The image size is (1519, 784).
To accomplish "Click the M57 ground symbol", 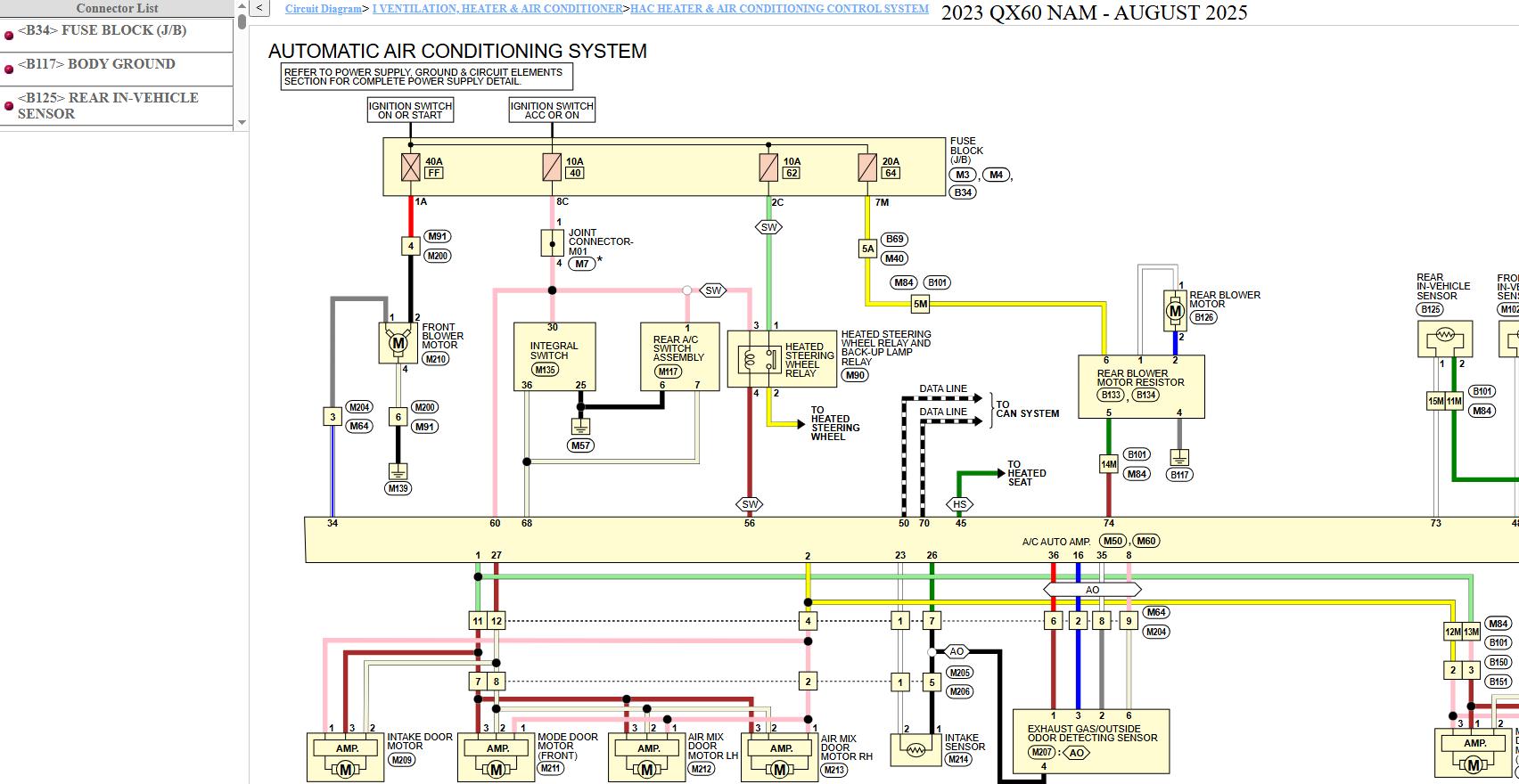I will [580, 427].
